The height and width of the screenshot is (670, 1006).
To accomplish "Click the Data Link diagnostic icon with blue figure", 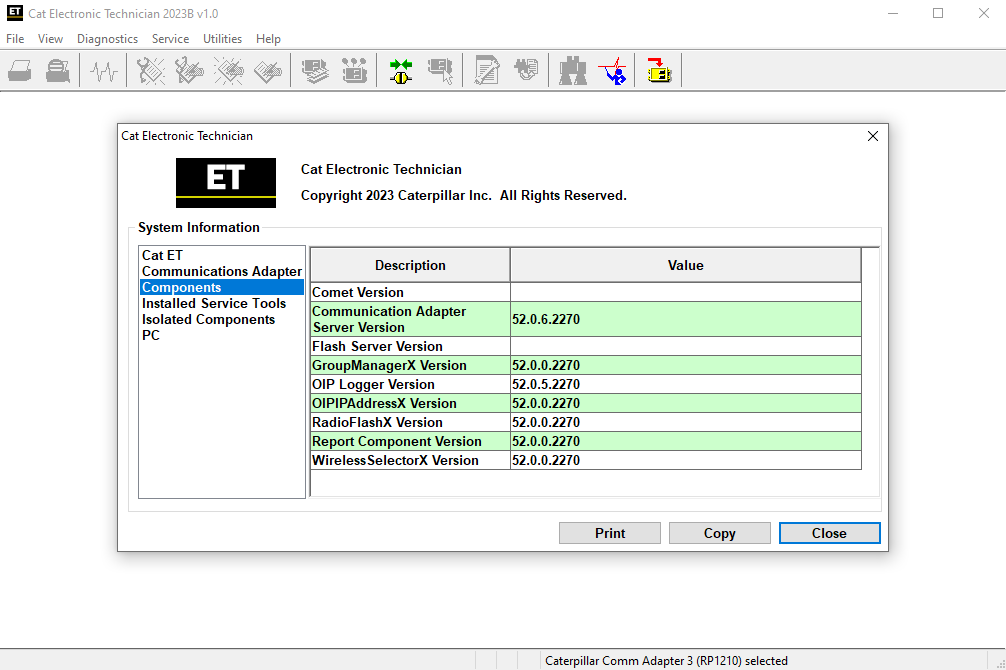I will (612, 70).
